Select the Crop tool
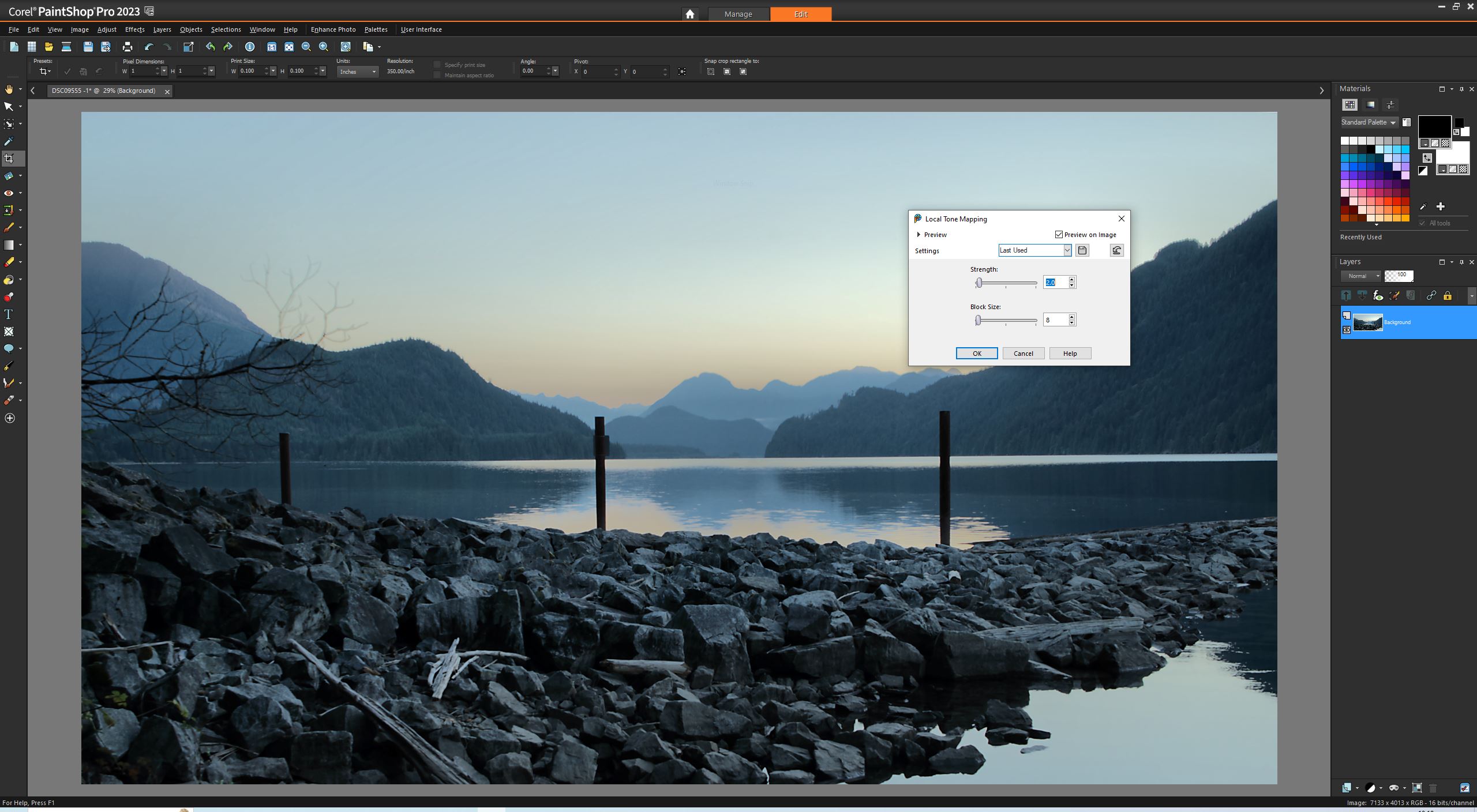The image size is (1477, 812). pyautogui.click(x=9, y=159)
